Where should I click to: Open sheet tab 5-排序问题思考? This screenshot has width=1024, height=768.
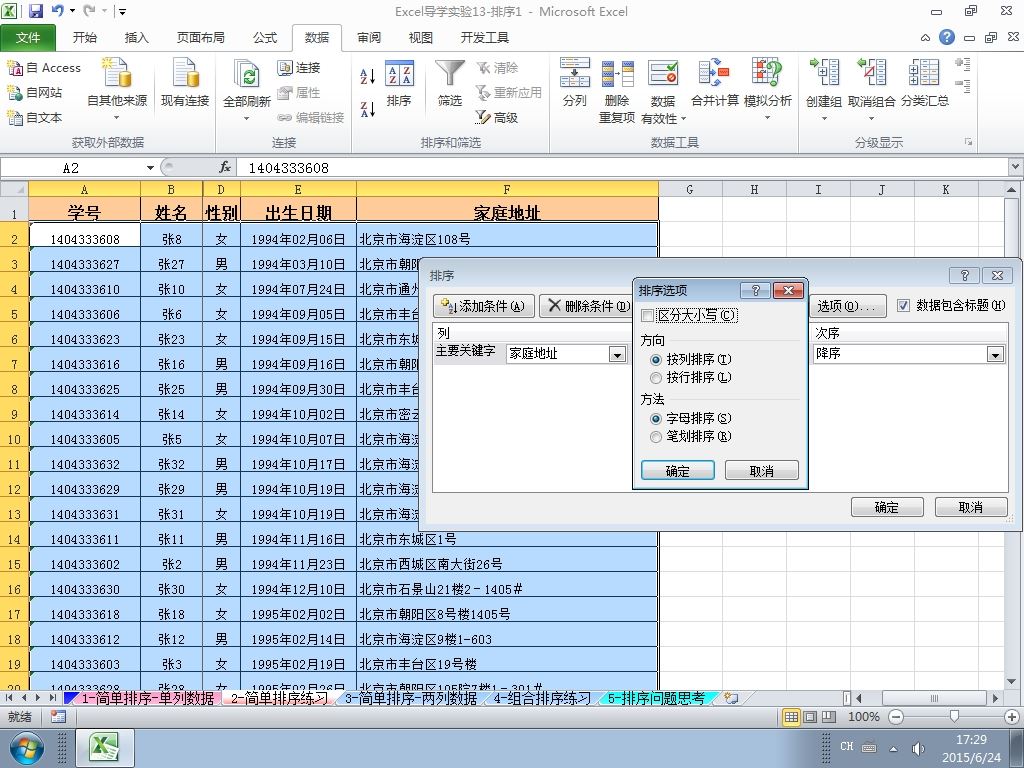(656, 698)
